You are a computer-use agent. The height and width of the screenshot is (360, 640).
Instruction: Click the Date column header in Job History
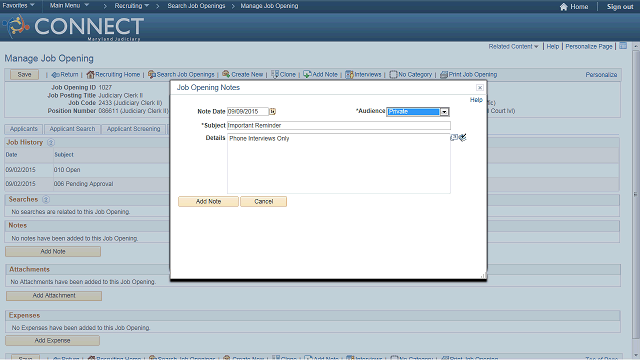(x=11, y=155)
